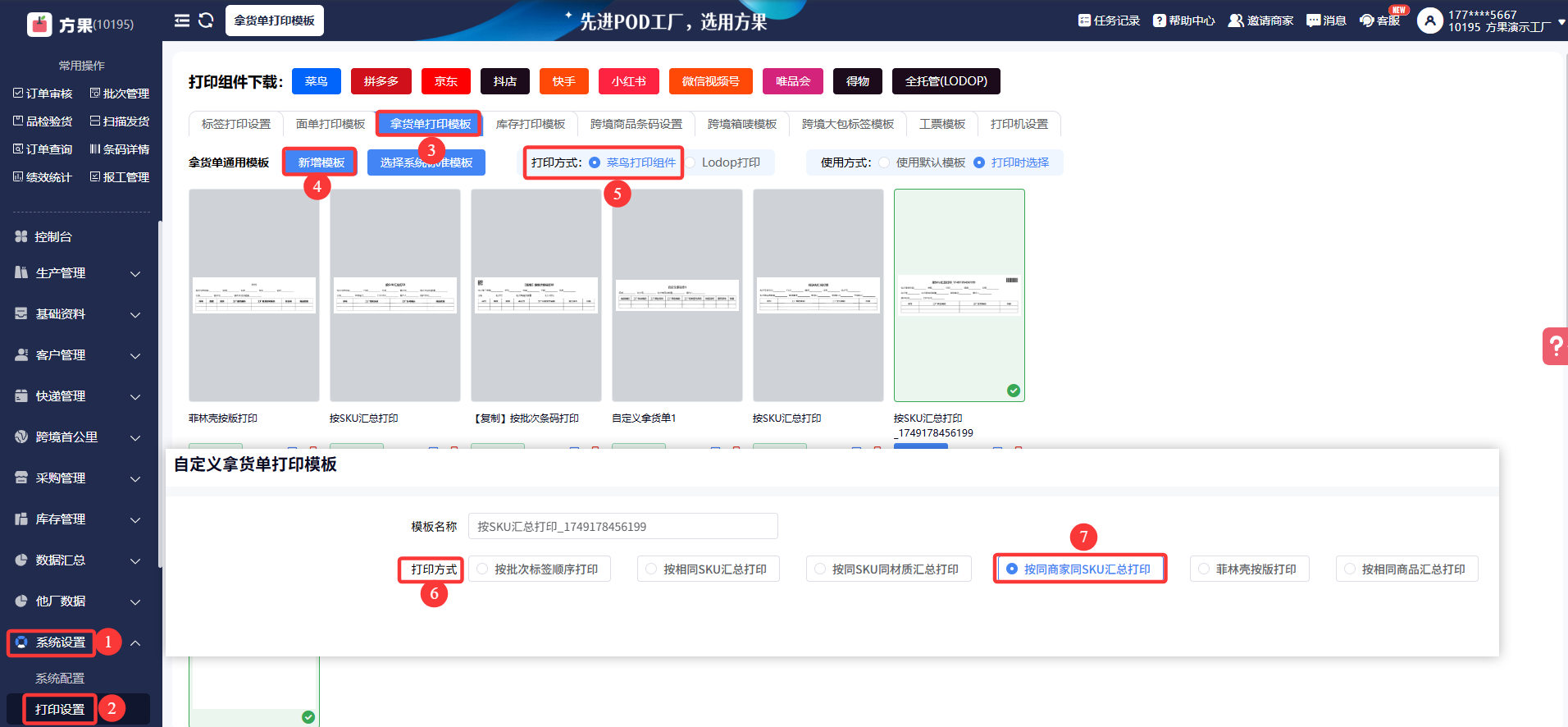Open 条码详情 shortcut

pyautogui.click(x=120, y=149)
